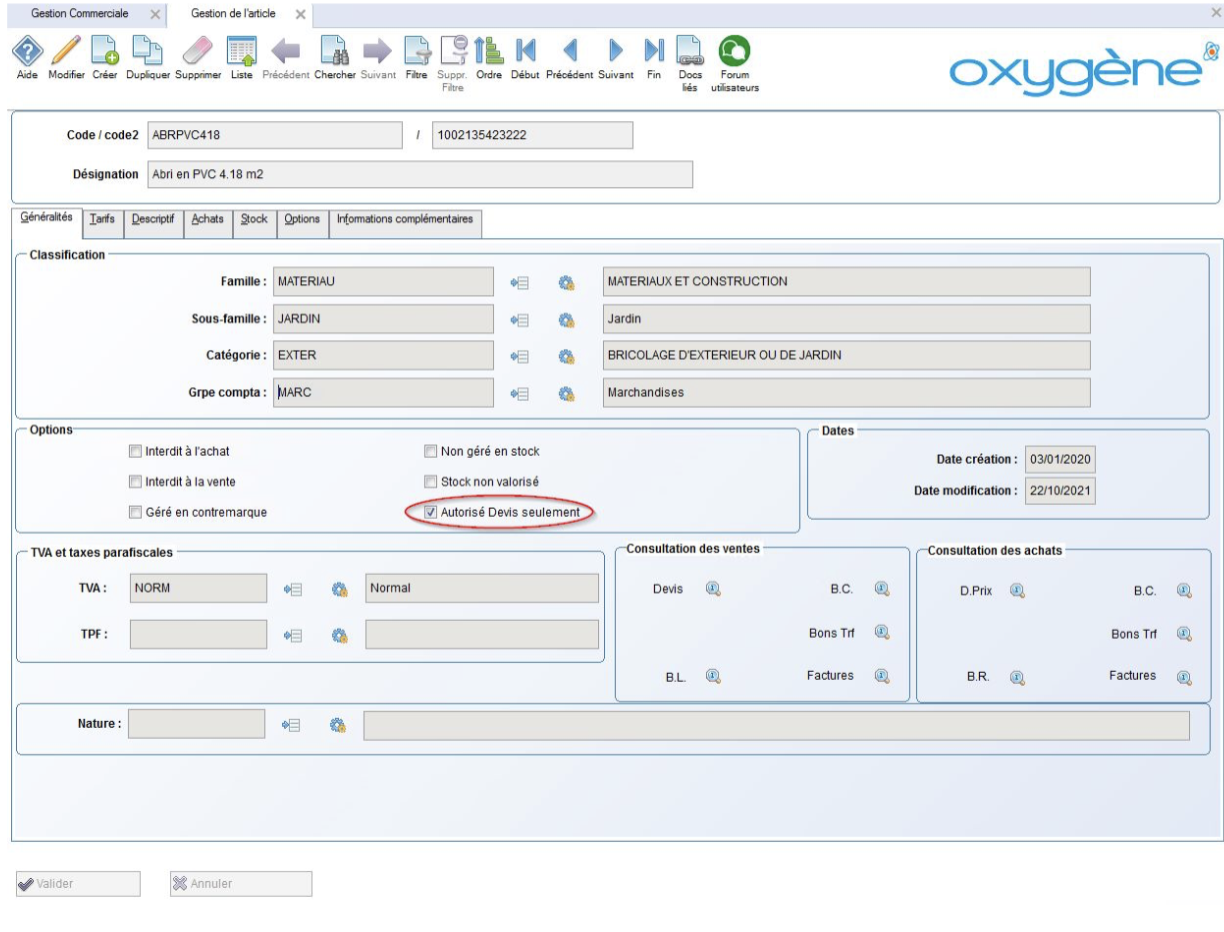
Task: Switch to the Tarifs tab
Action: click(100, 222)
